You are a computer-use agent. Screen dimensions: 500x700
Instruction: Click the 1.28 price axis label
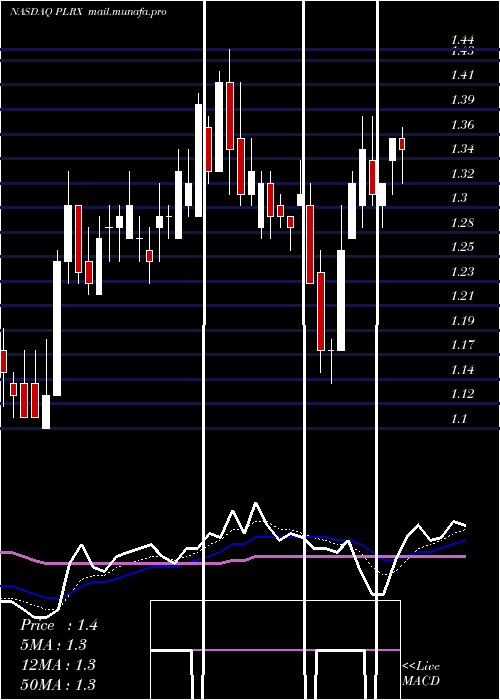pyautogui.click(x=462, y=222)
